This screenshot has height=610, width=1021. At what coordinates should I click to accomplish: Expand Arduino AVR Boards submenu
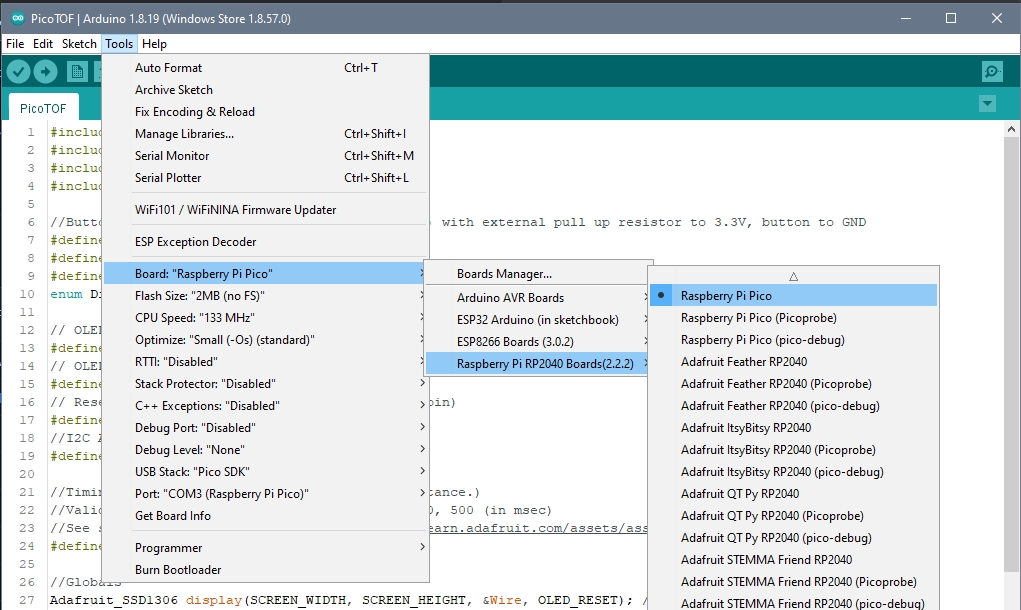537,298
